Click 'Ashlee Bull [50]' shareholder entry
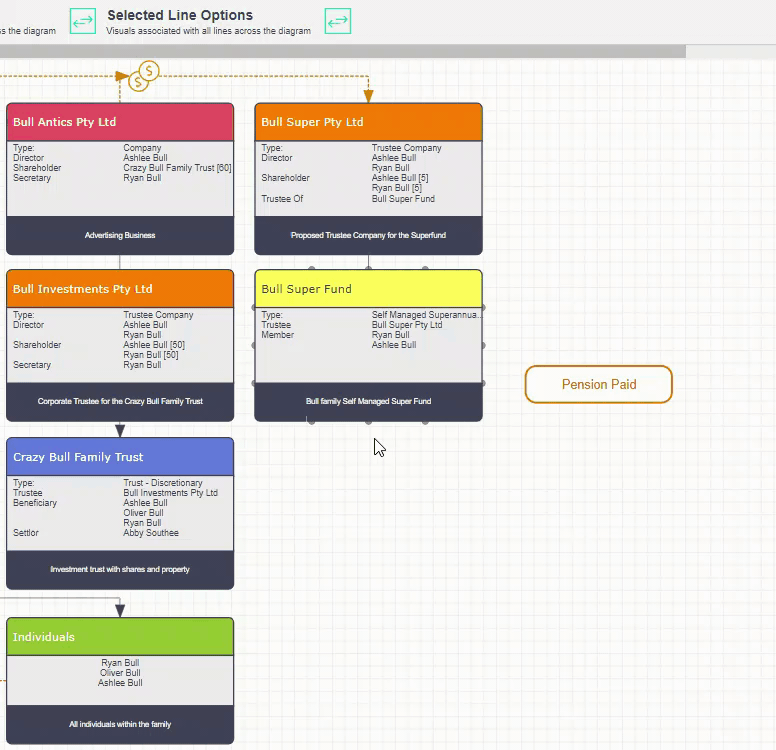 tap(154, 345)
